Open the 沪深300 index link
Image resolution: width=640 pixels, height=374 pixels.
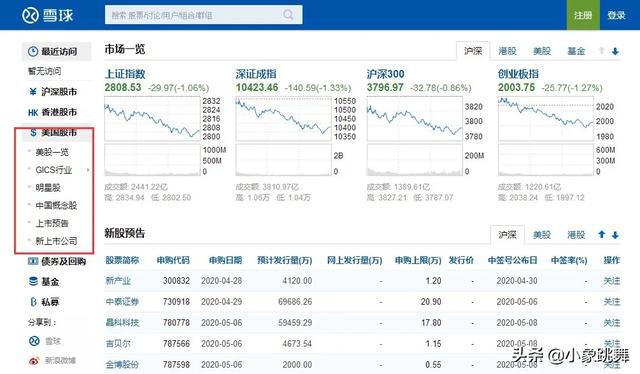[x=386, y=74]
